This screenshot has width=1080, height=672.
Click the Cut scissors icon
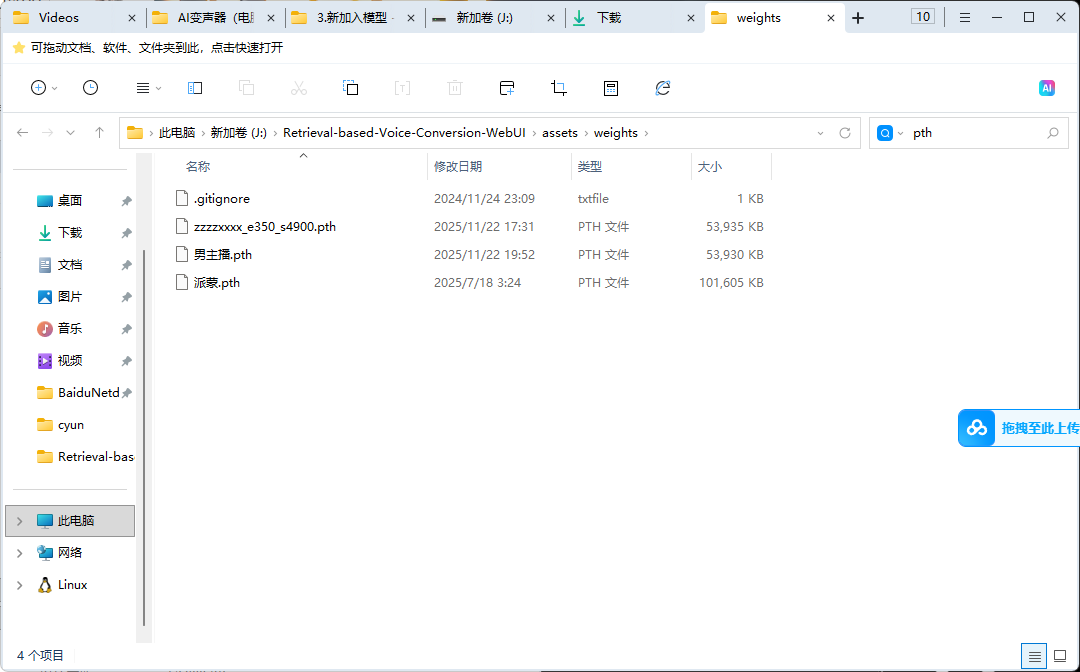click(x=298, y=87)
